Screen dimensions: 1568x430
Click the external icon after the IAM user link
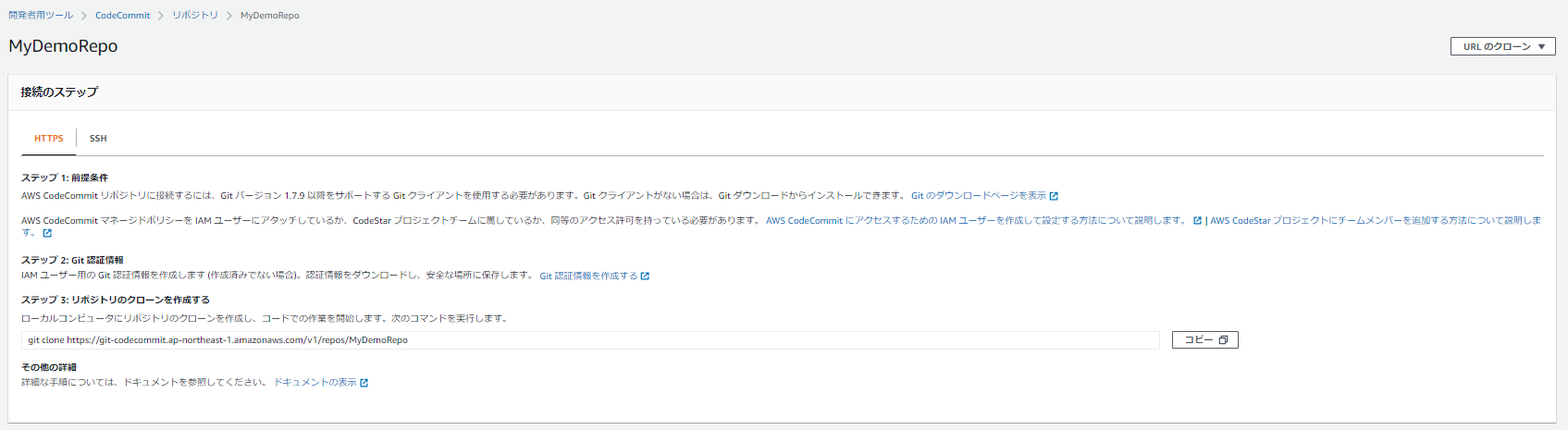coord(1197,221)
